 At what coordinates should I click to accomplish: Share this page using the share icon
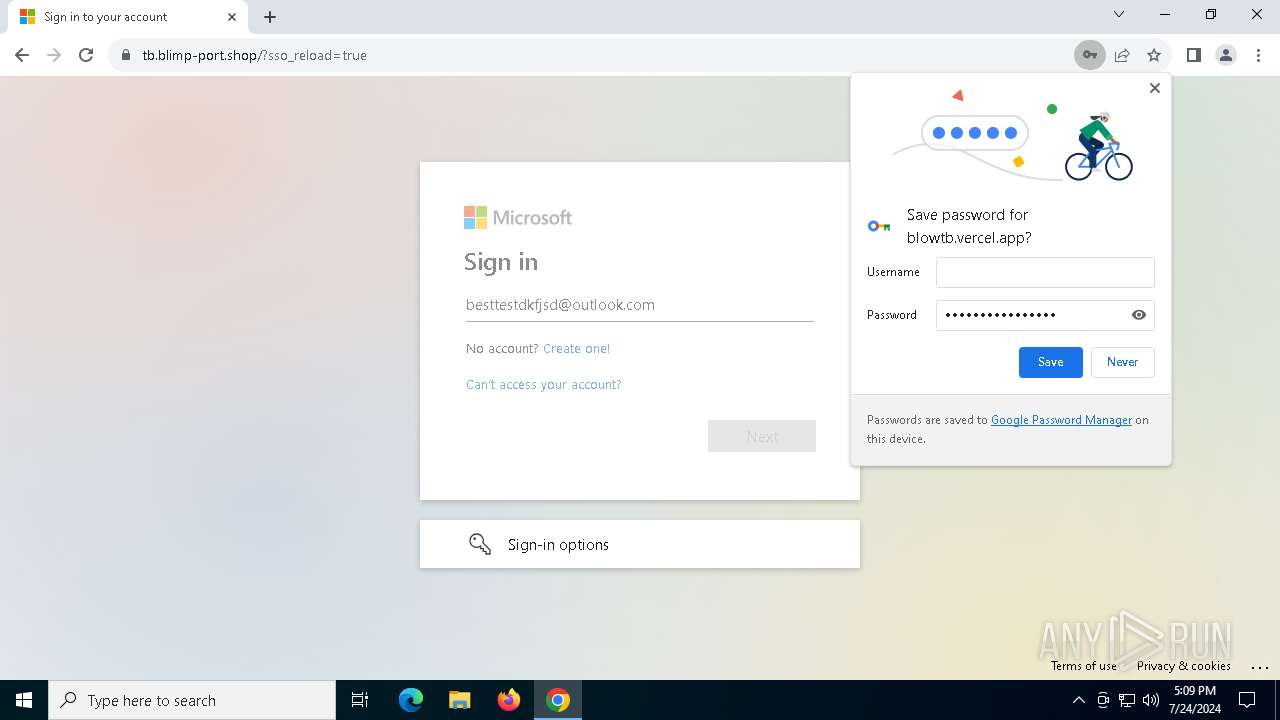[1122, 55]
